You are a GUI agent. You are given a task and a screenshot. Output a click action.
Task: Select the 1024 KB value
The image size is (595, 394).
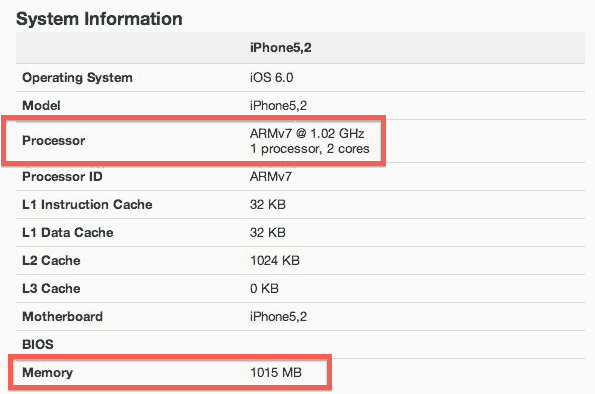coord(275,261)
